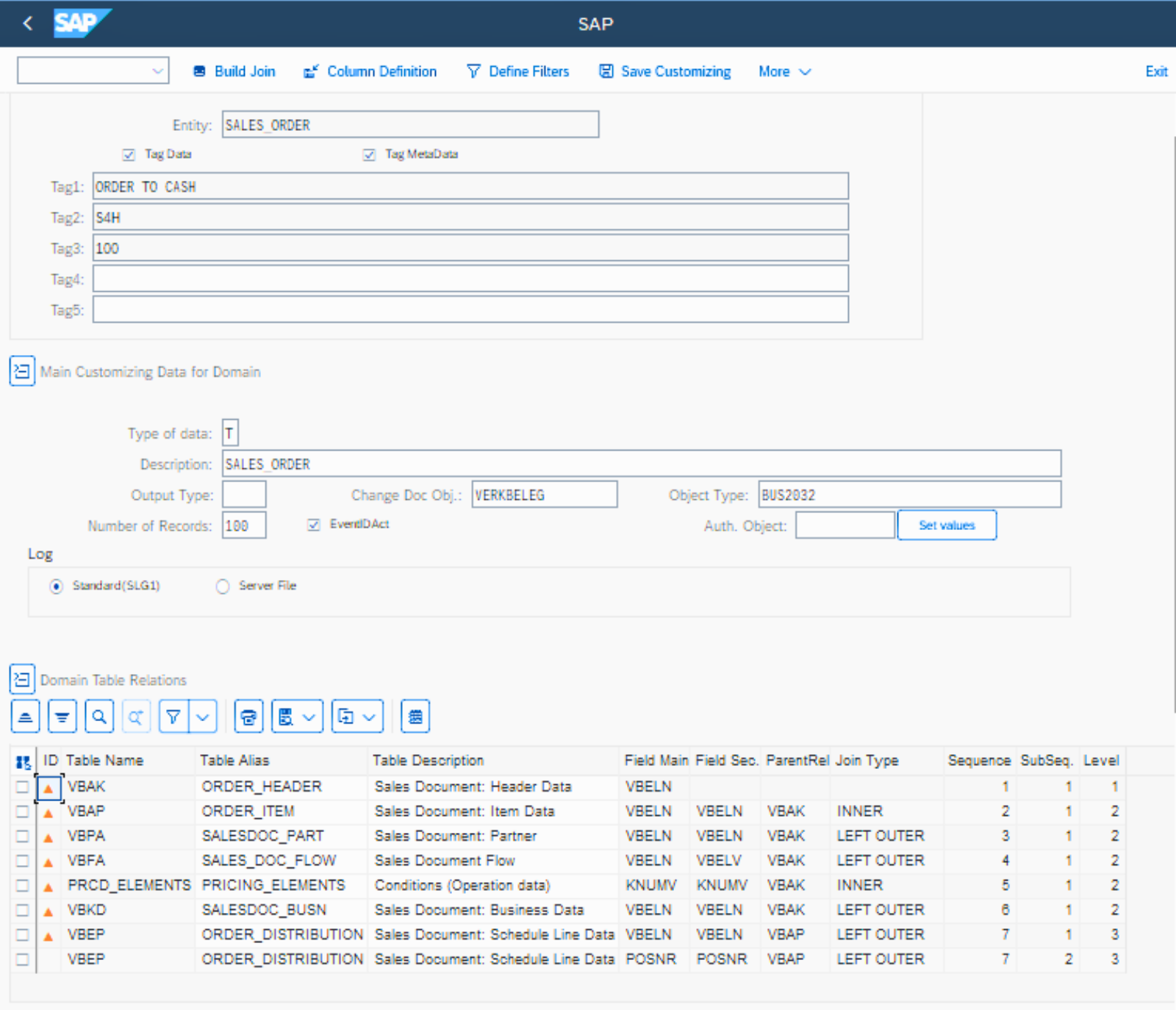Uncheck the Tag MetaData checkbox
Screen dimensions: 1176x1010
370,154
